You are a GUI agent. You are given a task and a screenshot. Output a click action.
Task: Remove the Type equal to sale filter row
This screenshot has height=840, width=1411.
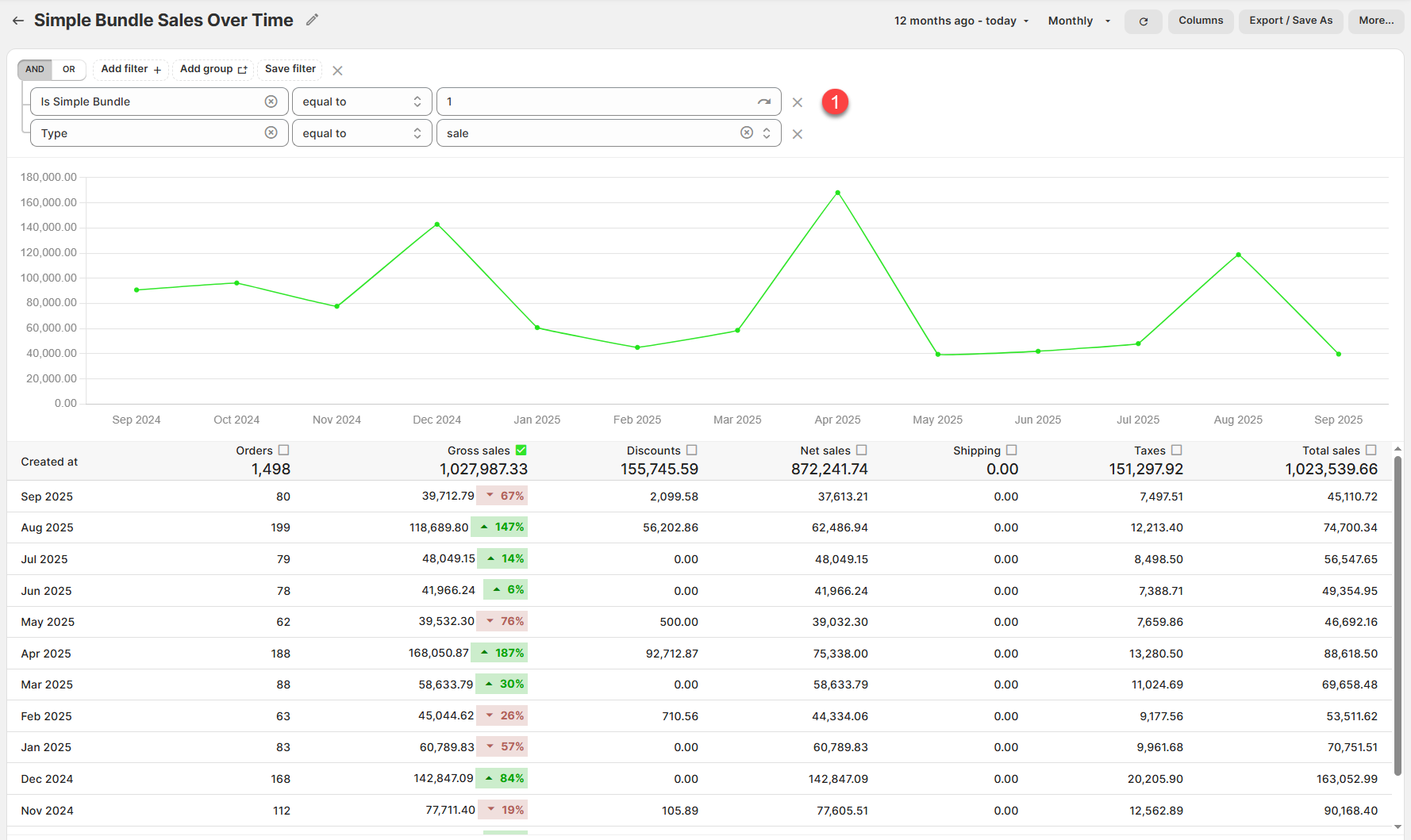tap(797, 134)
